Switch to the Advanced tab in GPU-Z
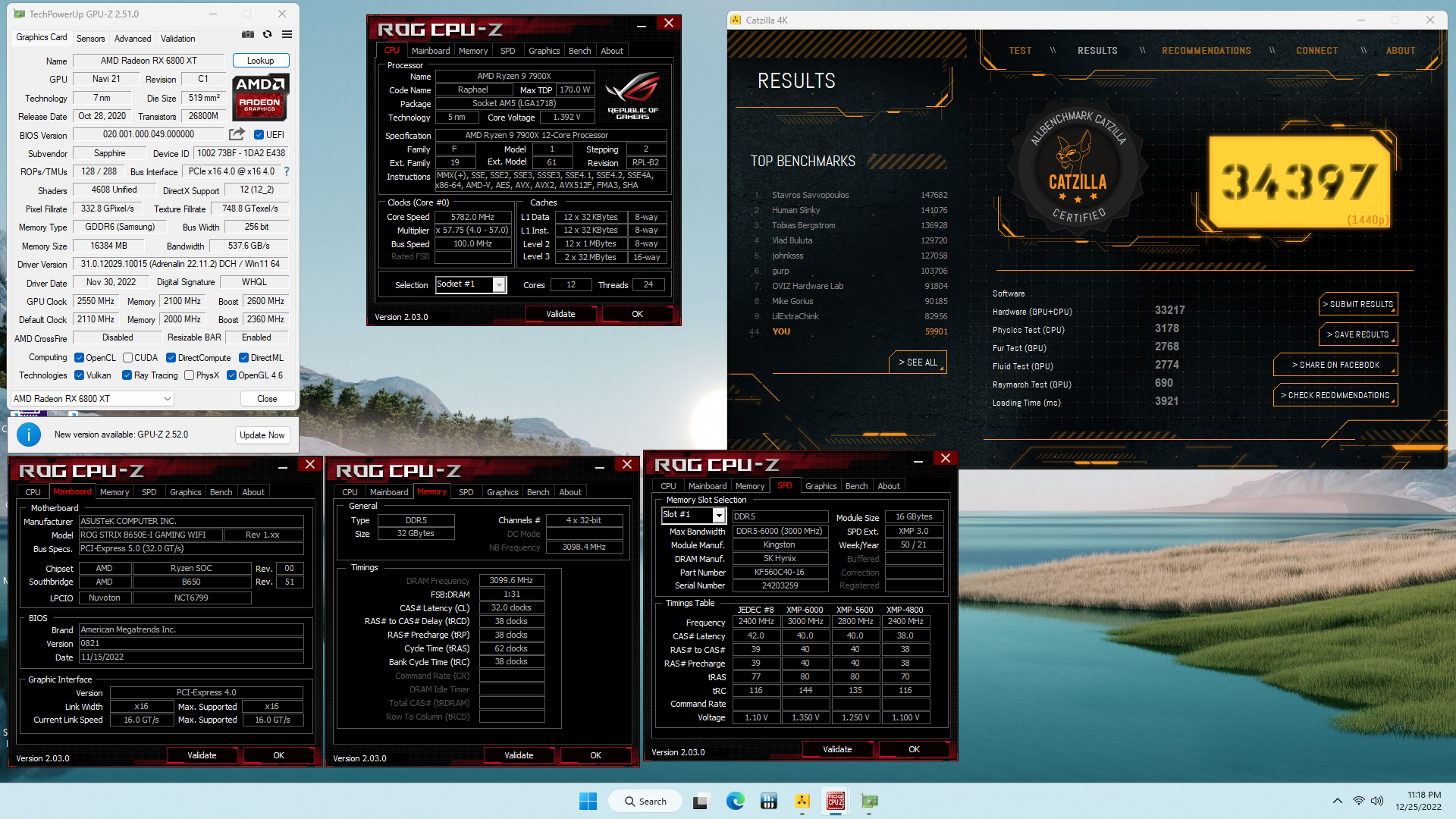The width and height of the screenshot is (1456, 819). (x=133, y=39)
